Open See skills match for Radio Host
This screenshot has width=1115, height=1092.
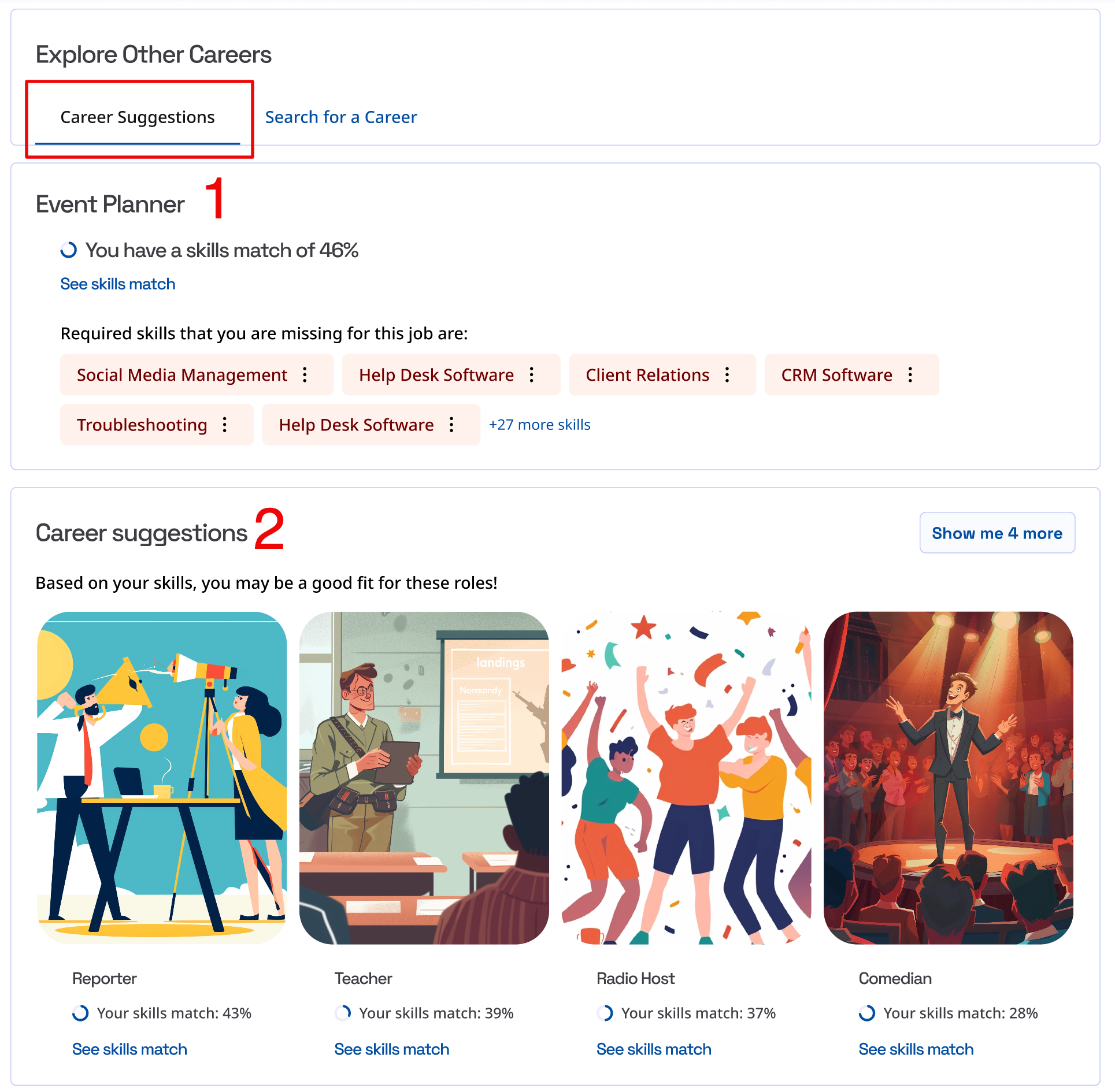[x=654, y=1049]
